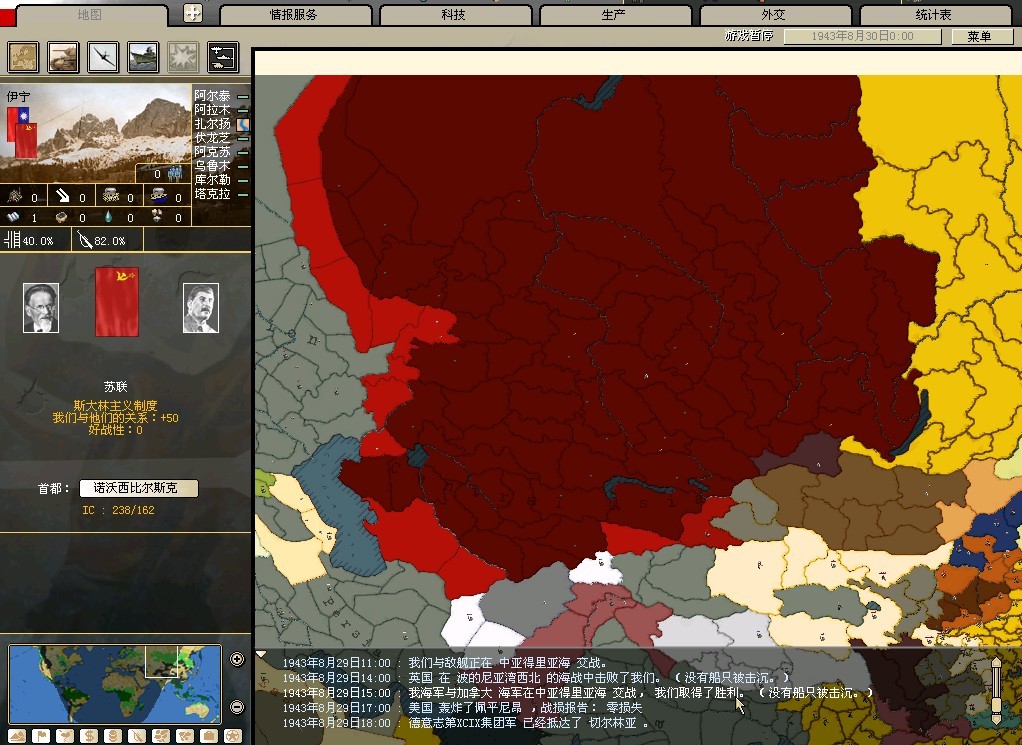This screenshot has height=745, width=1022.
Task: Click the world minimap
Action: coord(115,684)
